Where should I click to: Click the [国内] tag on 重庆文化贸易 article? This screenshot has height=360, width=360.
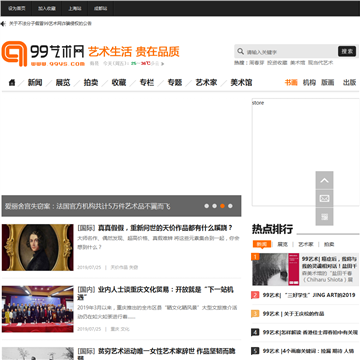[x=87, y=290]
